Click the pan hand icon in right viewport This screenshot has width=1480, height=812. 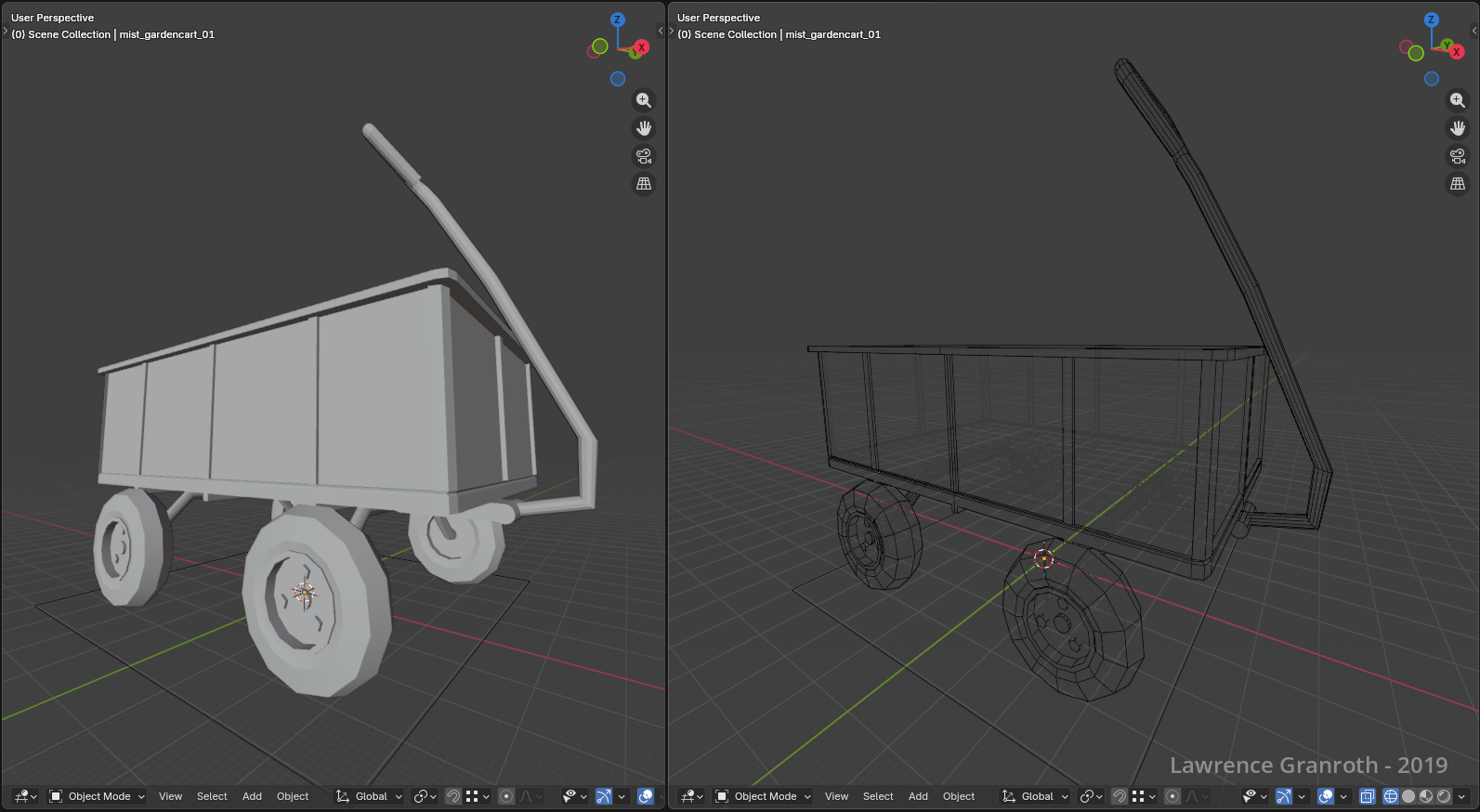coord(1457,128)
